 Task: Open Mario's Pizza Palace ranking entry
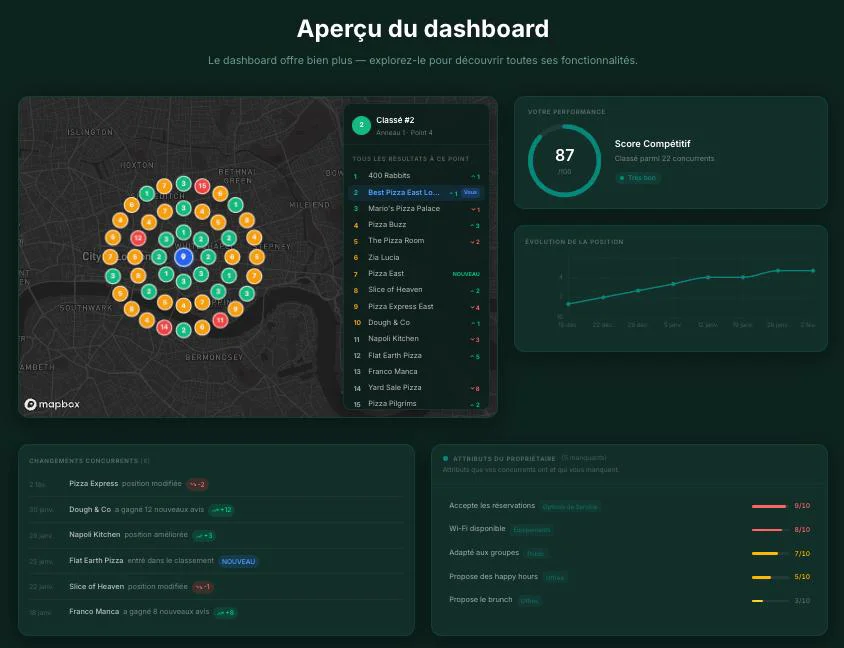[x=404, y=208]
